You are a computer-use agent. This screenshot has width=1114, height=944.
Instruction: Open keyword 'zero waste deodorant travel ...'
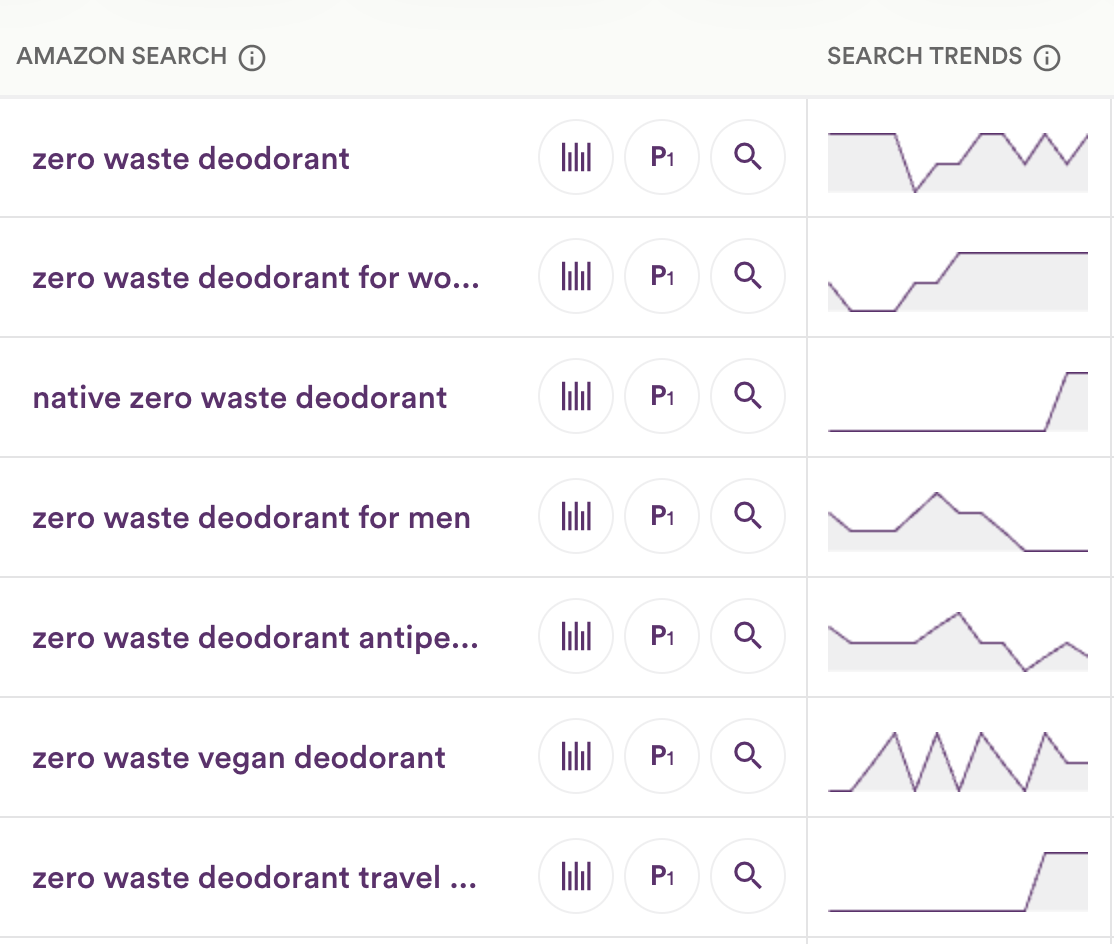pyautogui.click(x=254, y=878)
